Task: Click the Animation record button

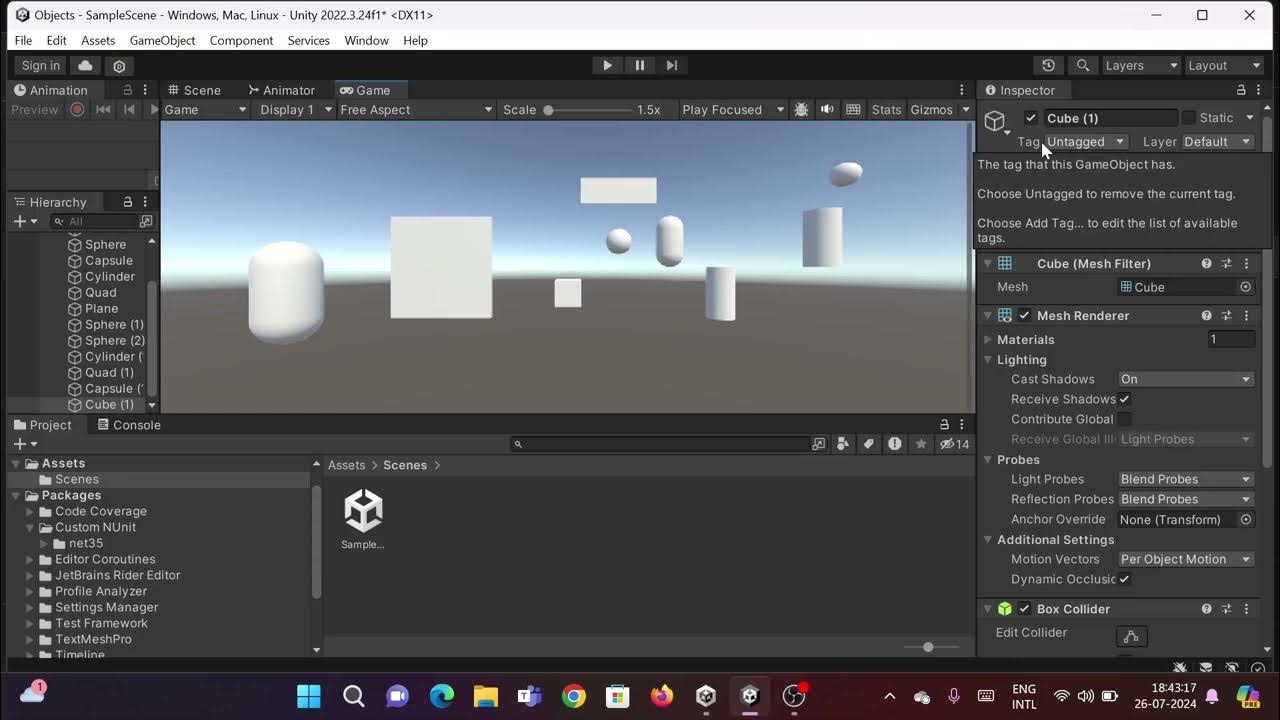Action: [x=77, y=110]
